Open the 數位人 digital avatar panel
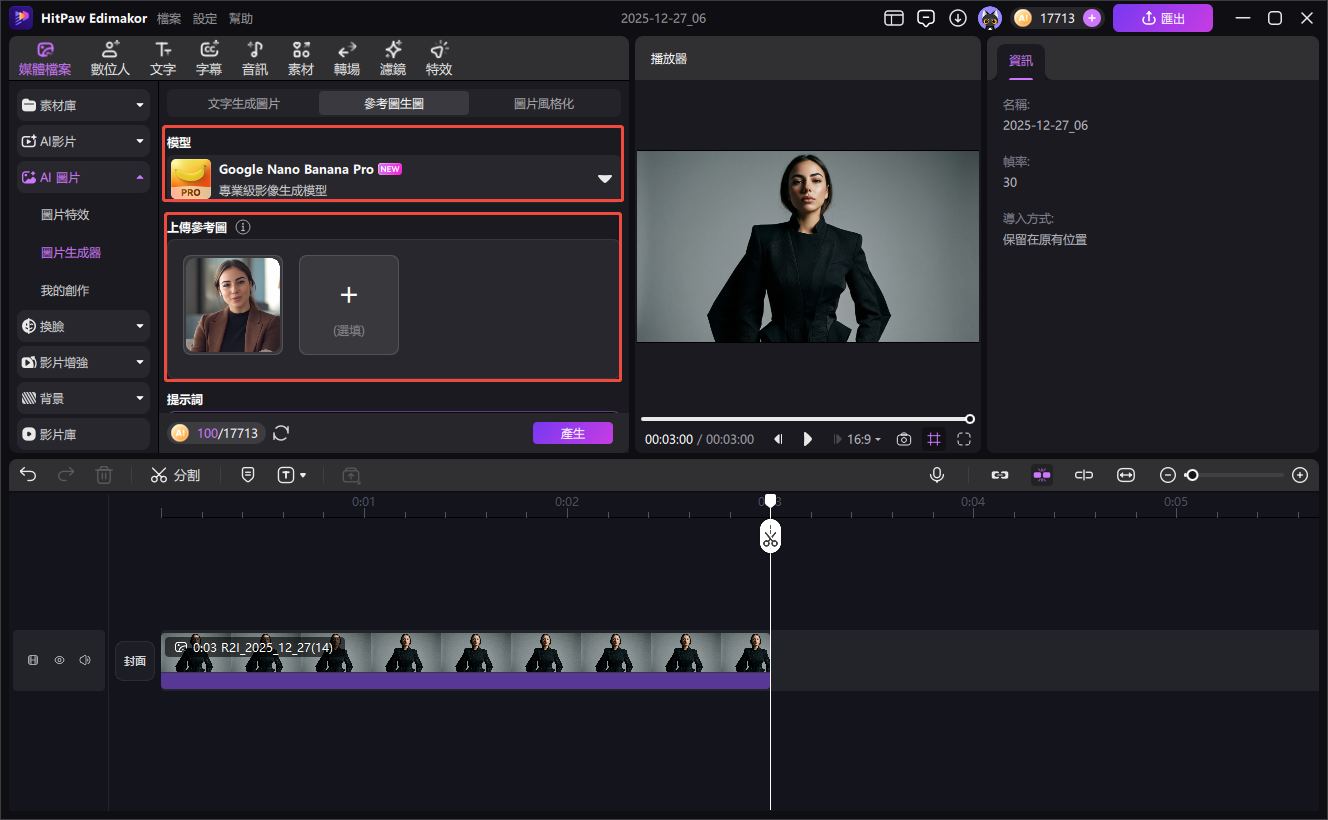Screen dimensions: 1328x820 [110, 58]
